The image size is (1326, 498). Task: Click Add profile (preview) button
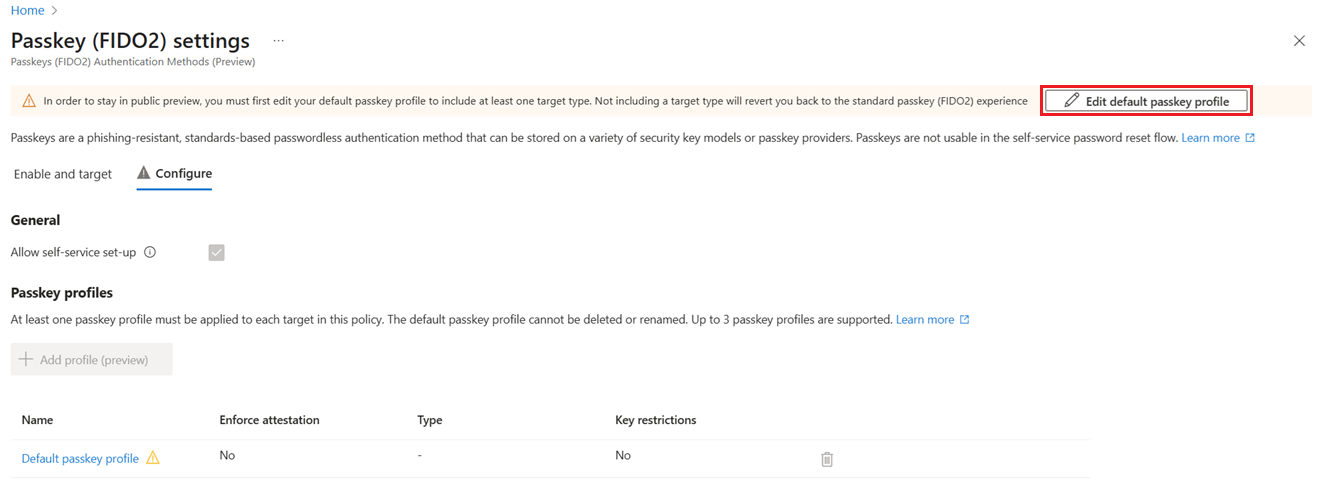92,360
